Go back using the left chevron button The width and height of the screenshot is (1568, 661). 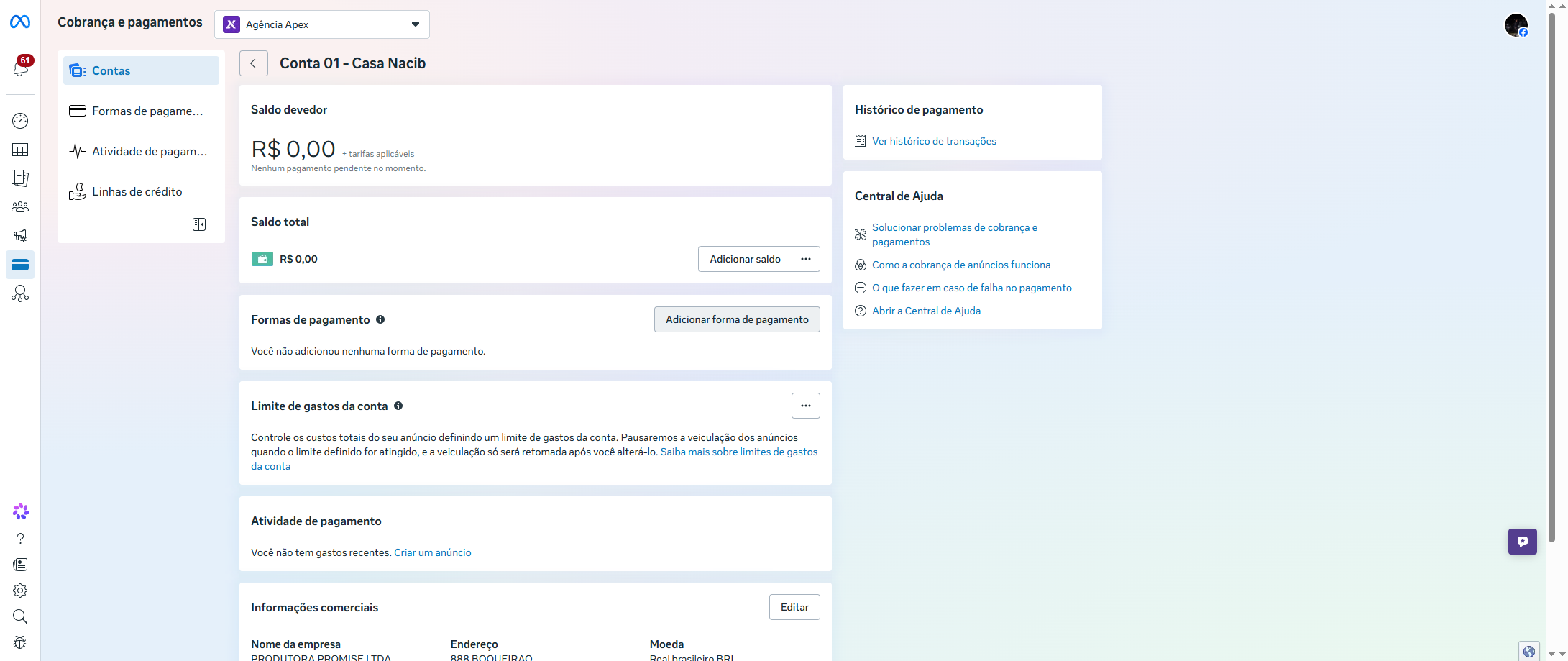[x=254, y=63]
